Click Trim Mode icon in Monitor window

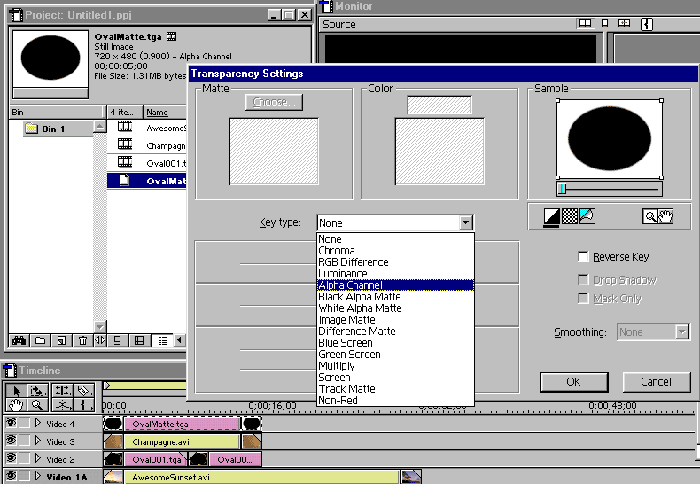(x=624, y=23)
